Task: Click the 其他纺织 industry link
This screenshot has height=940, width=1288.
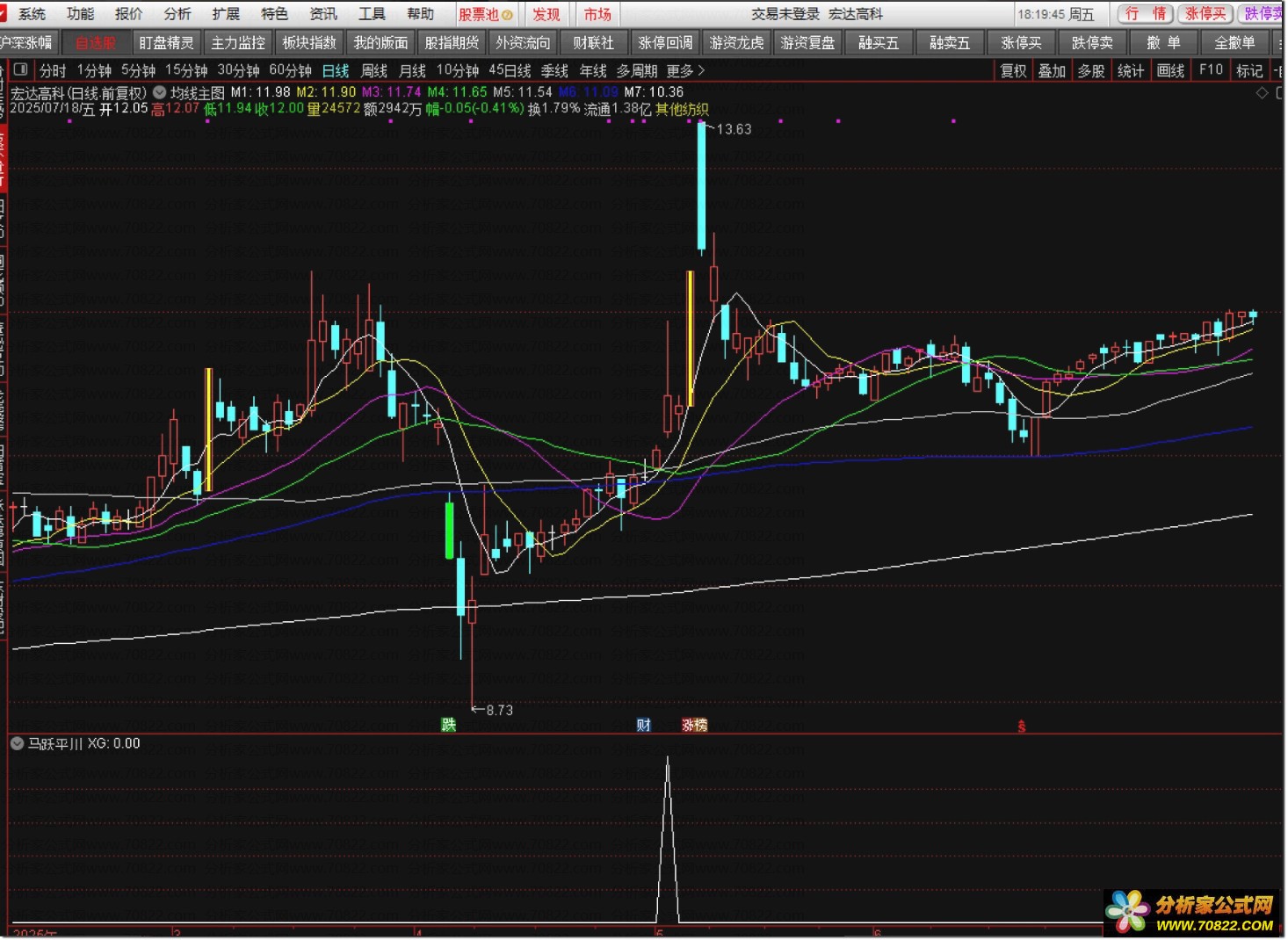Action: coord(682,109)
